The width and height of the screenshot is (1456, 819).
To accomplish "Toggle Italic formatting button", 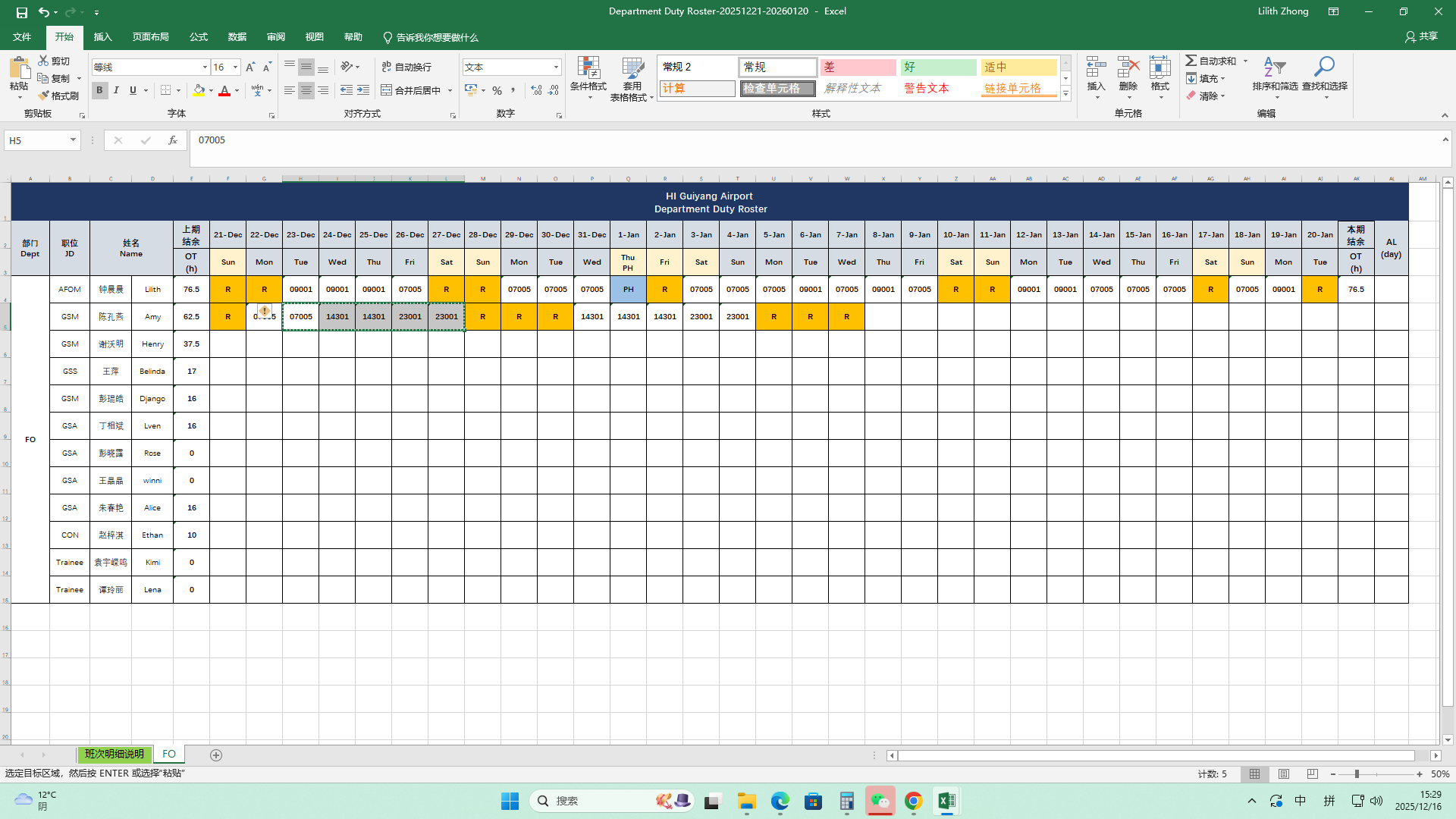I will coord(116,90).
